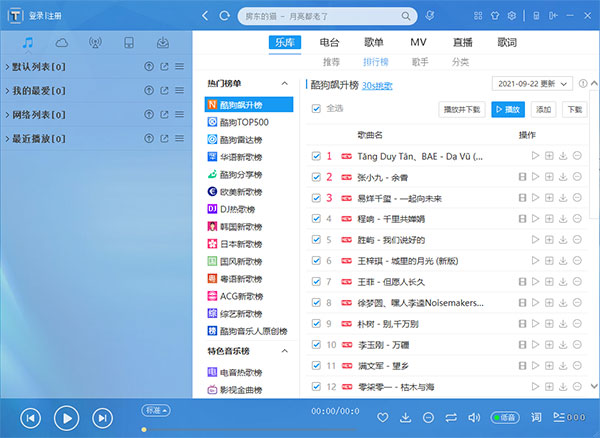Expand the 默认列表 playlist
The height and width of the screenshot is (438, 600).
pyautogui.click(x=7, y=67)
